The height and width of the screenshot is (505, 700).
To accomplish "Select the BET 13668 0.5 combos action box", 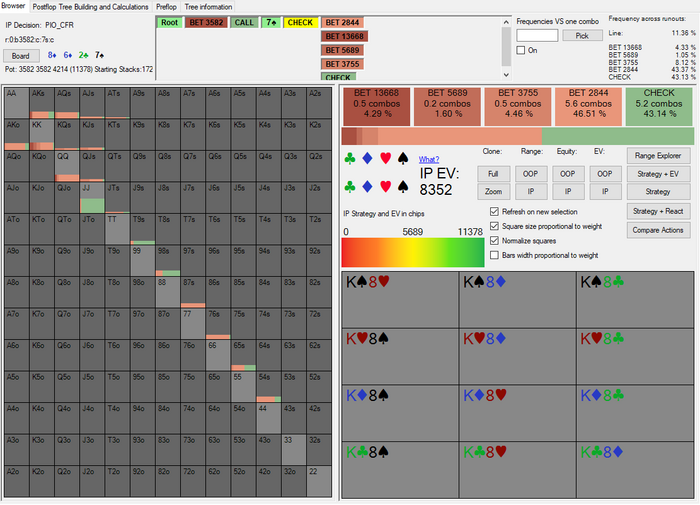I will pos(376,106).
